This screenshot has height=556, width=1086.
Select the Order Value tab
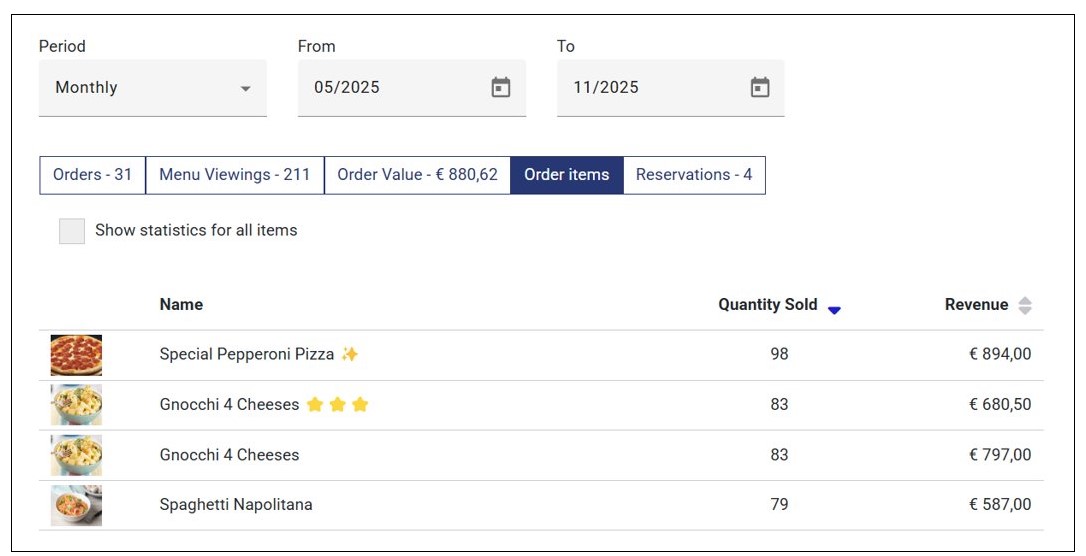(417, 175)
